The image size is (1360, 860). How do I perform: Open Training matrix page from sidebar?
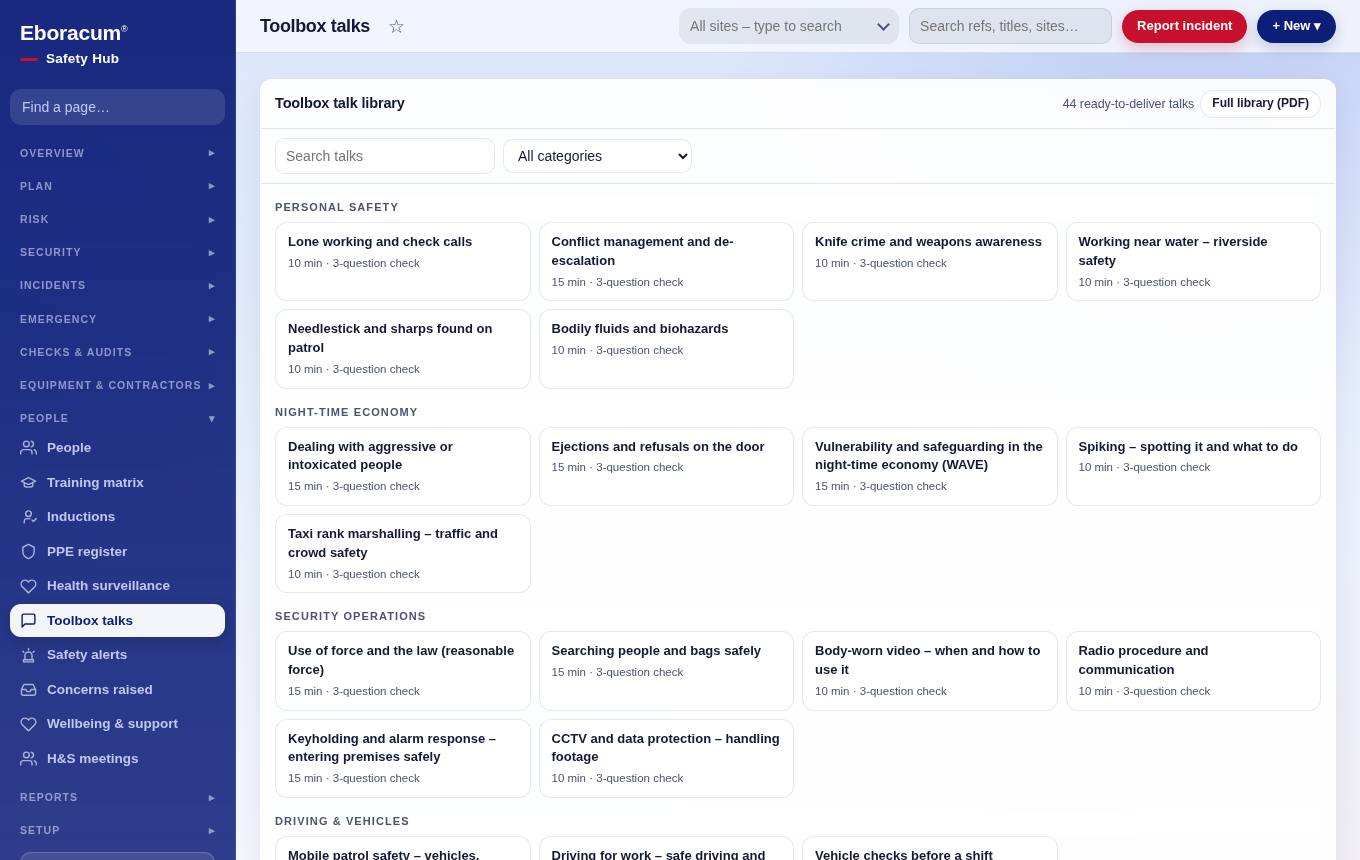[x=117, y=483]
